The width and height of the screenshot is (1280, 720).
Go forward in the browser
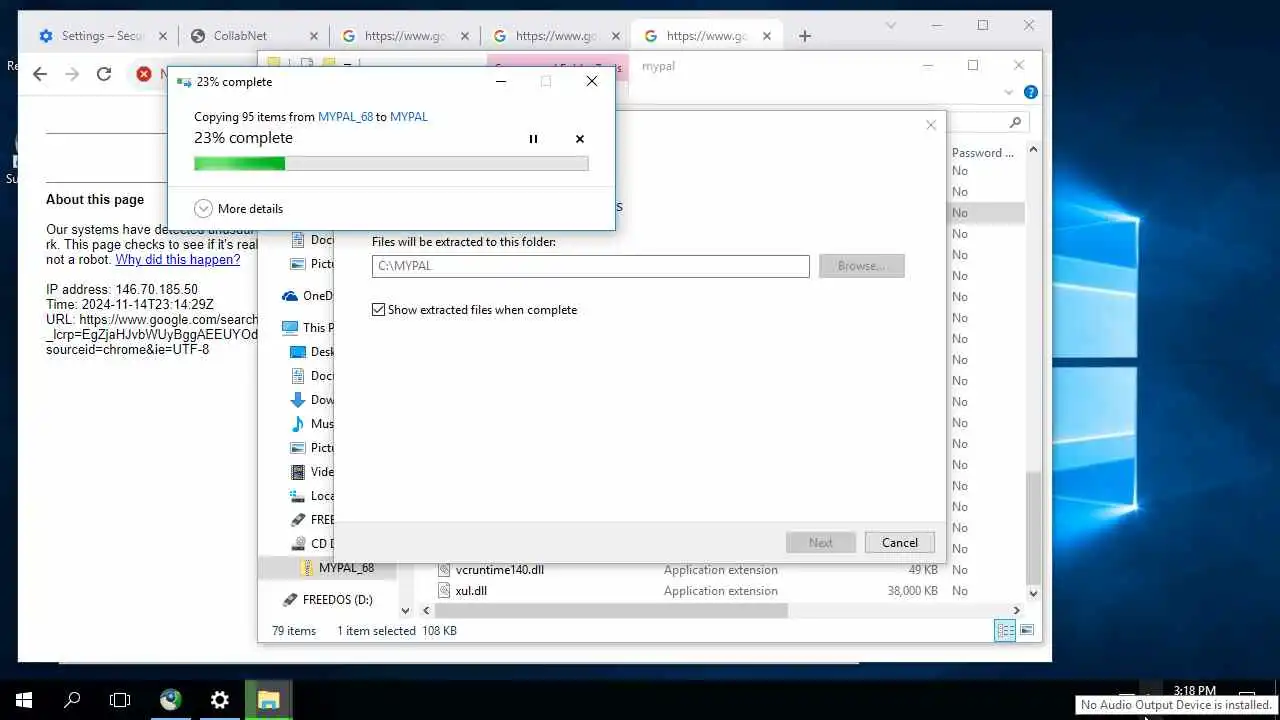coord(72,74)
